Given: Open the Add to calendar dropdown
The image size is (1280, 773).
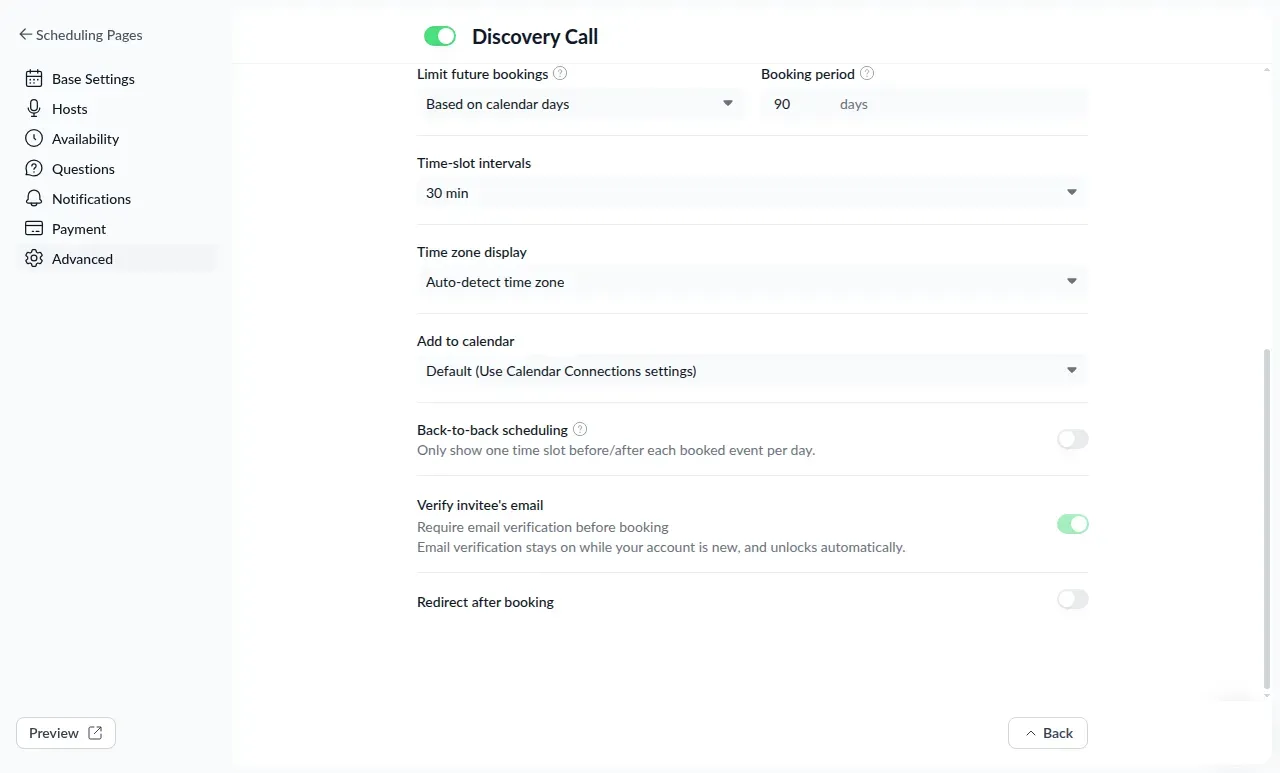Looking at the screenshot, I should tap(751, 371).
